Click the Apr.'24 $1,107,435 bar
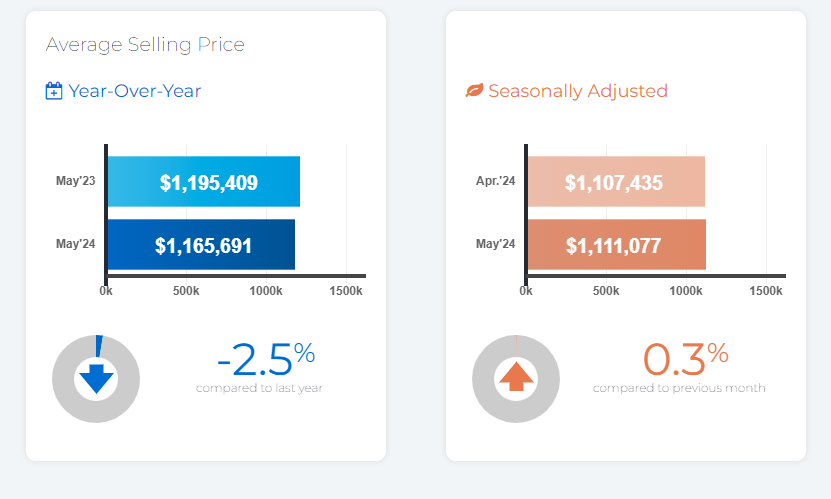Viewport: 831px width, 499px height. (x=615, y=182)
